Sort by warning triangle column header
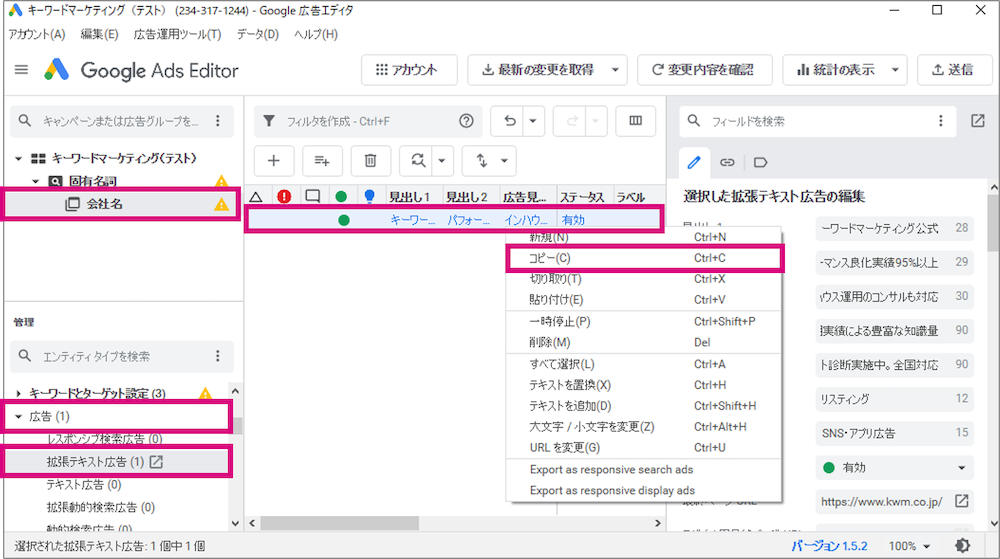1000x559 pixels. [256, 197]
